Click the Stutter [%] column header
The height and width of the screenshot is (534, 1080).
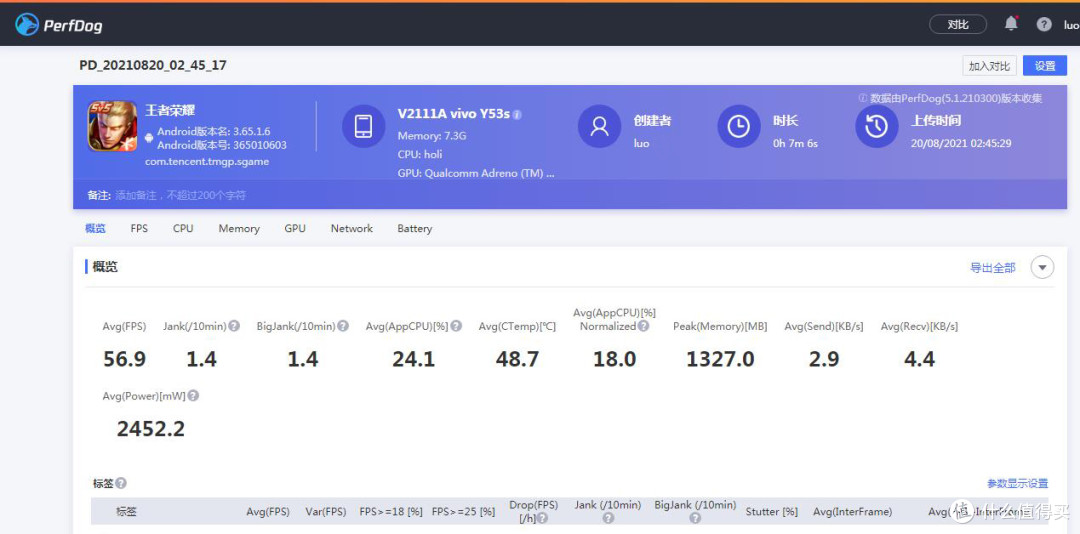[771, 512]
